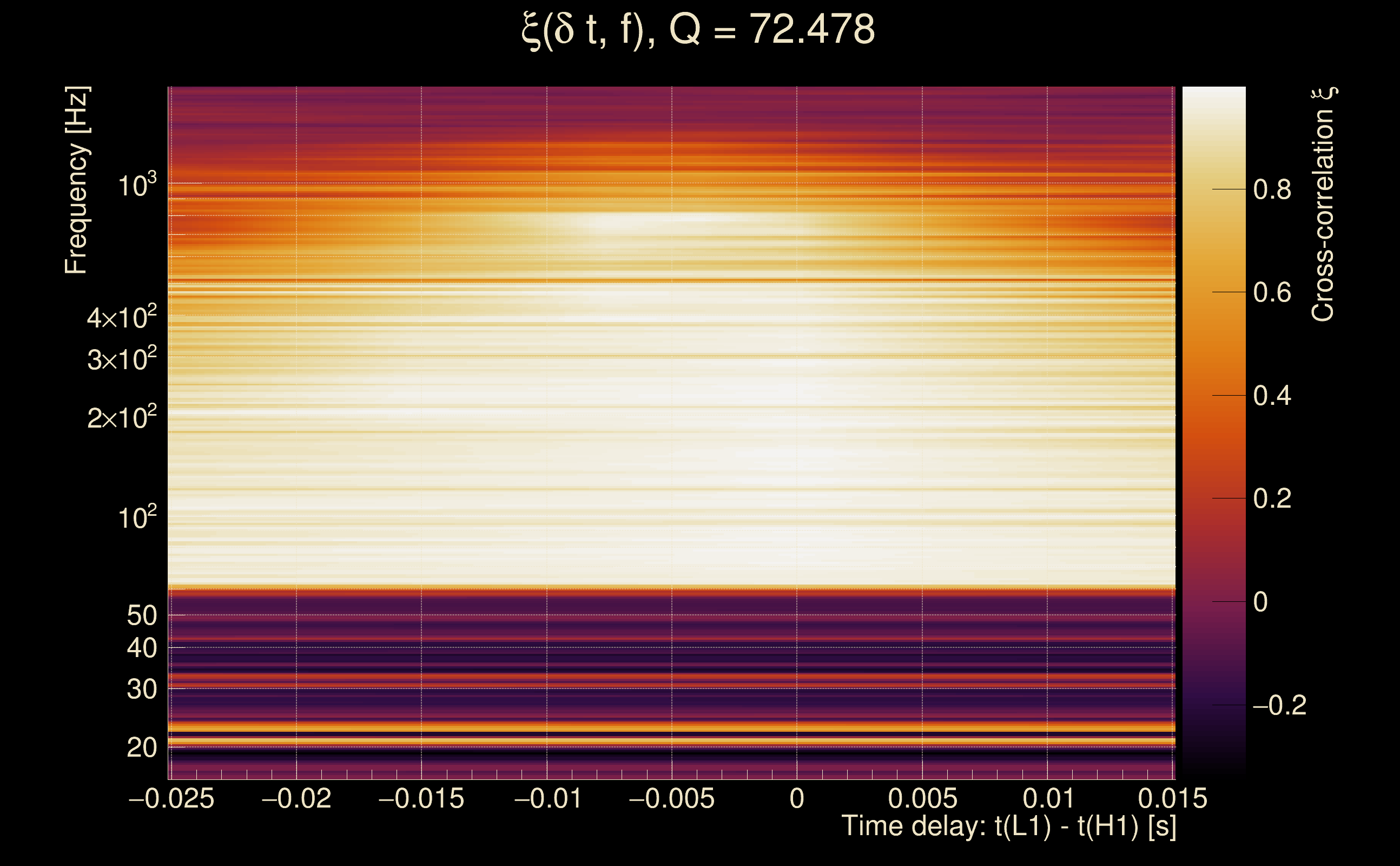Click the 2×10² frequency tick label
Viewport: 1400px width, 866px height.
[122, 417]
